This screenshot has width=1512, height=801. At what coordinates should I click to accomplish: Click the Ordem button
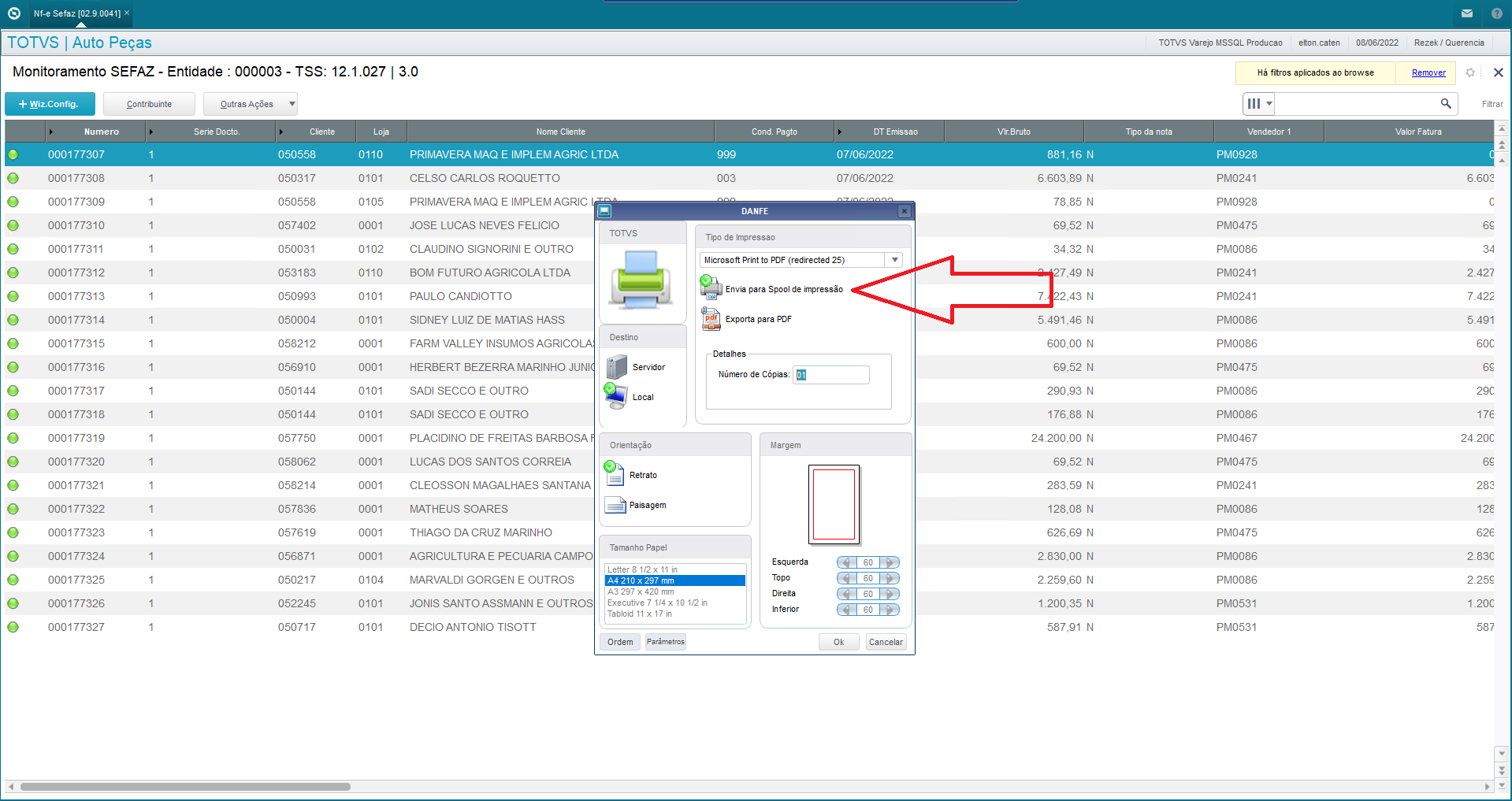click(620, 642)
